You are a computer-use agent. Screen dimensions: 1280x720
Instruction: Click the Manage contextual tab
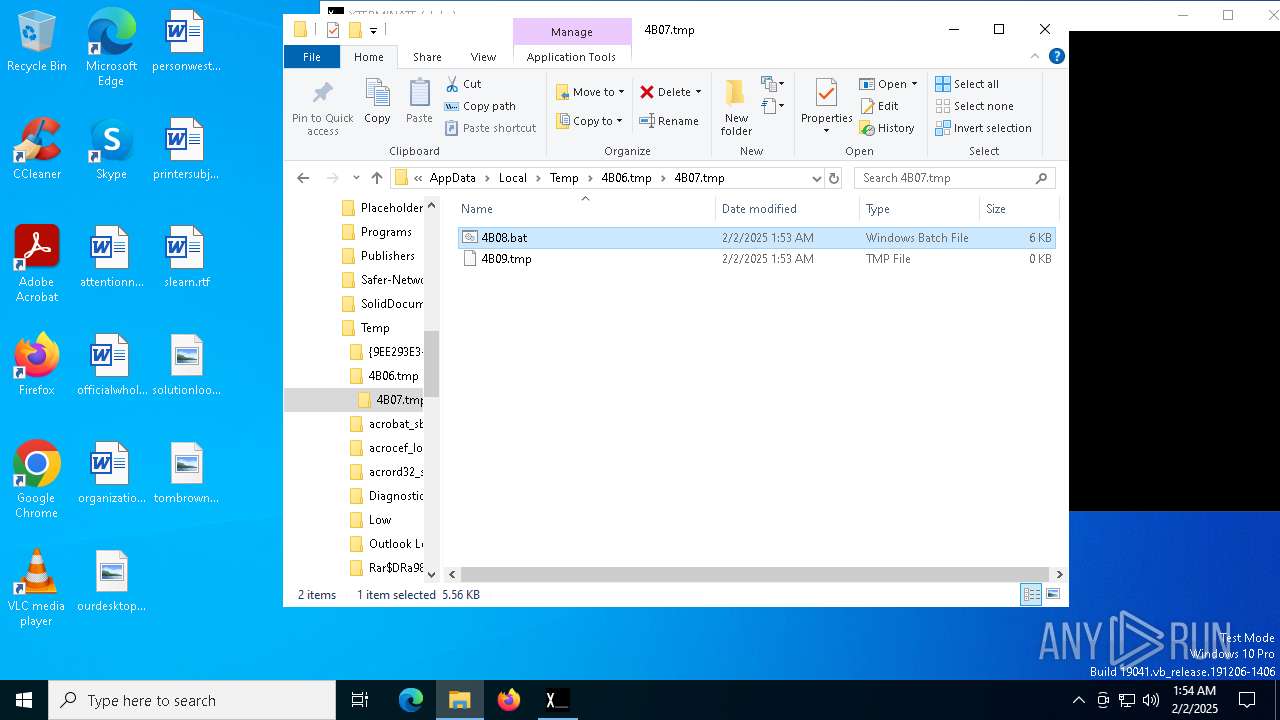(x=571, y=32)
